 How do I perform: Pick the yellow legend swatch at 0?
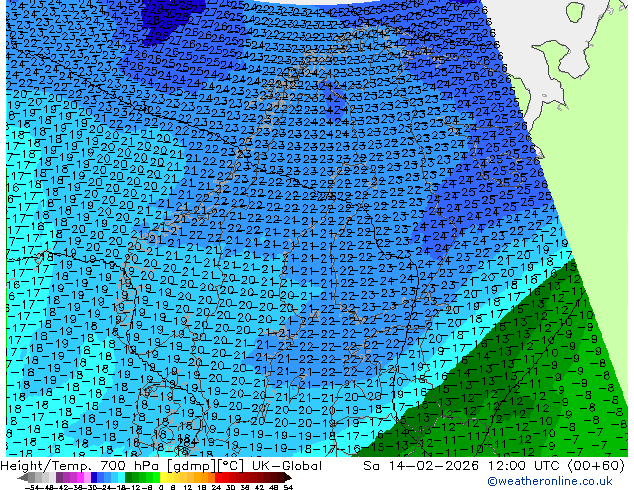(x=163, y=477)
